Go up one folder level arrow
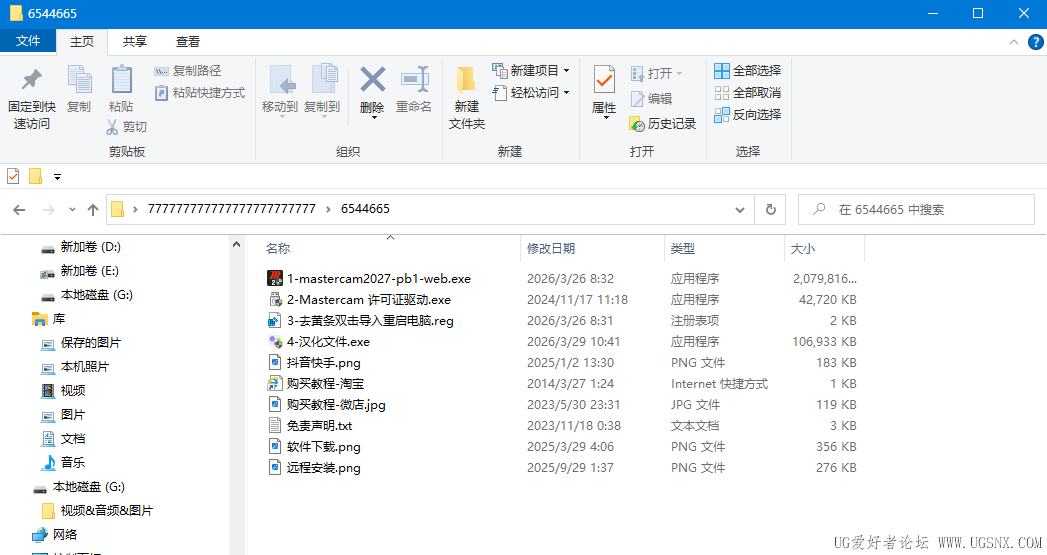1047x555 pixels. (x=93, y=210)
